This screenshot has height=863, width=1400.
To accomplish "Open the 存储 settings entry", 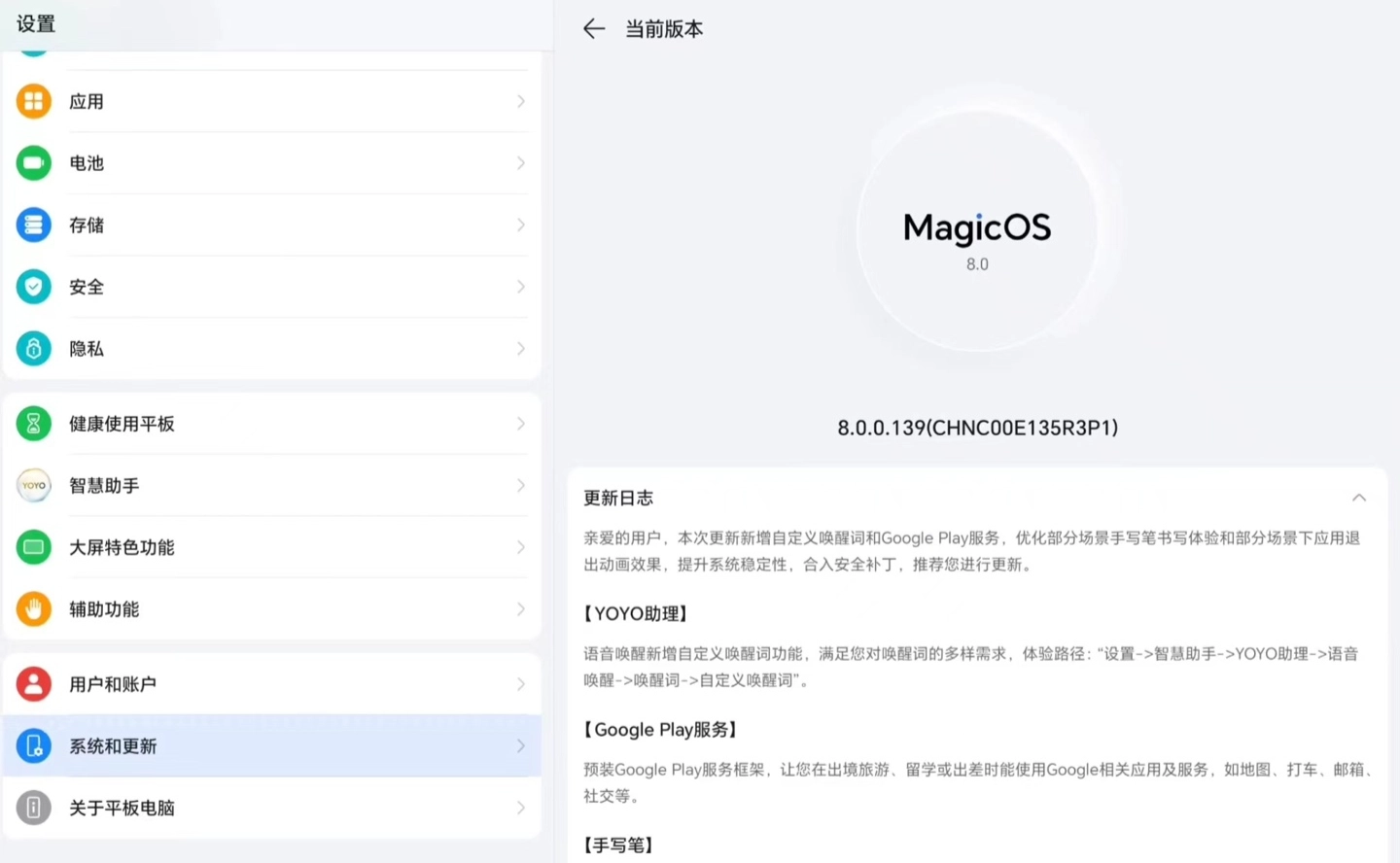I will pos(272,224).
